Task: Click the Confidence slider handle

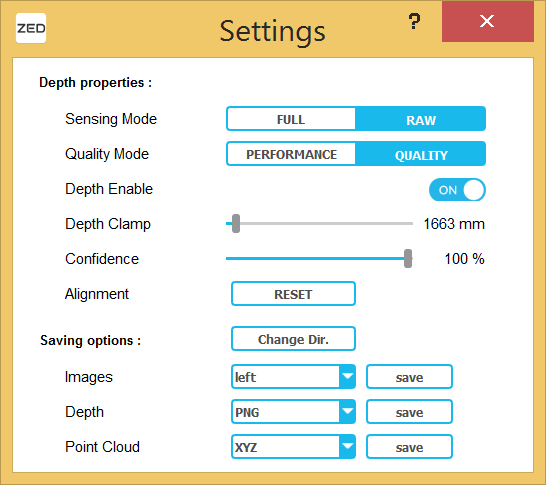Action: pyautogui.click(x=408, y=258)
